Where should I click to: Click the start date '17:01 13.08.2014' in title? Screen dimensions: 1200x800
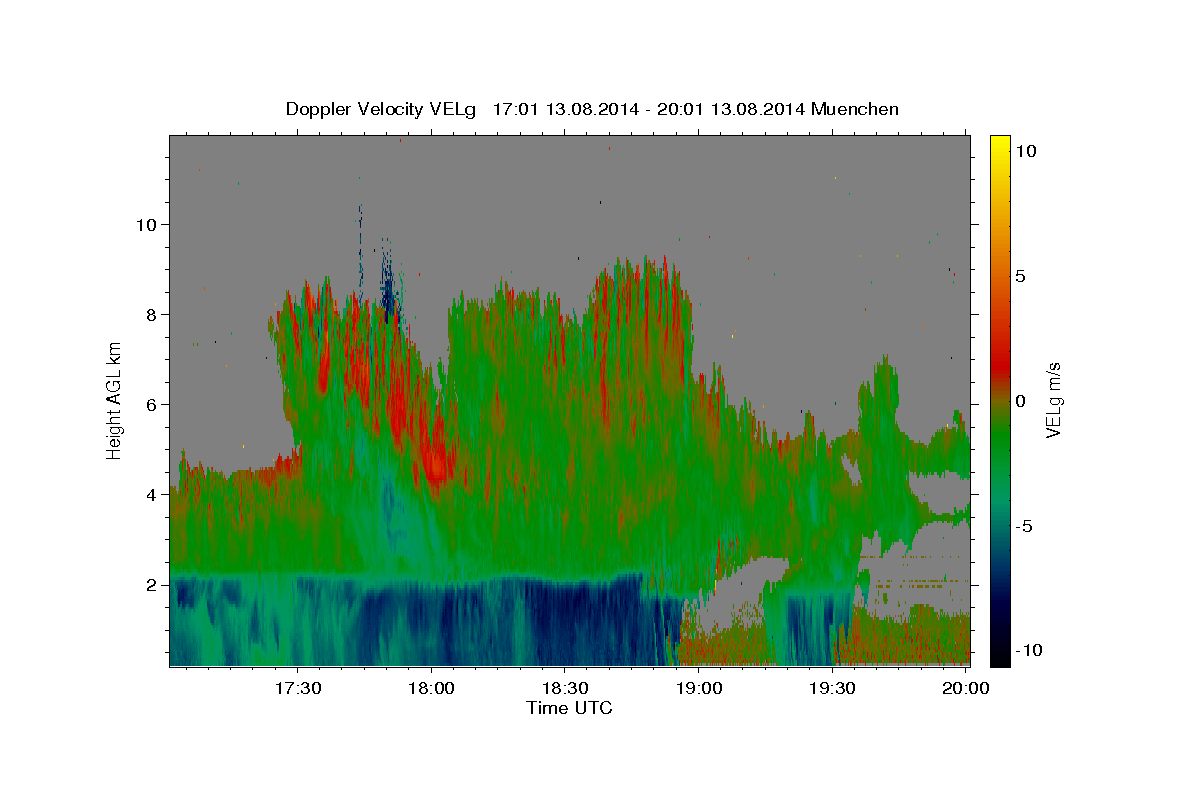[x=563, y=109]
